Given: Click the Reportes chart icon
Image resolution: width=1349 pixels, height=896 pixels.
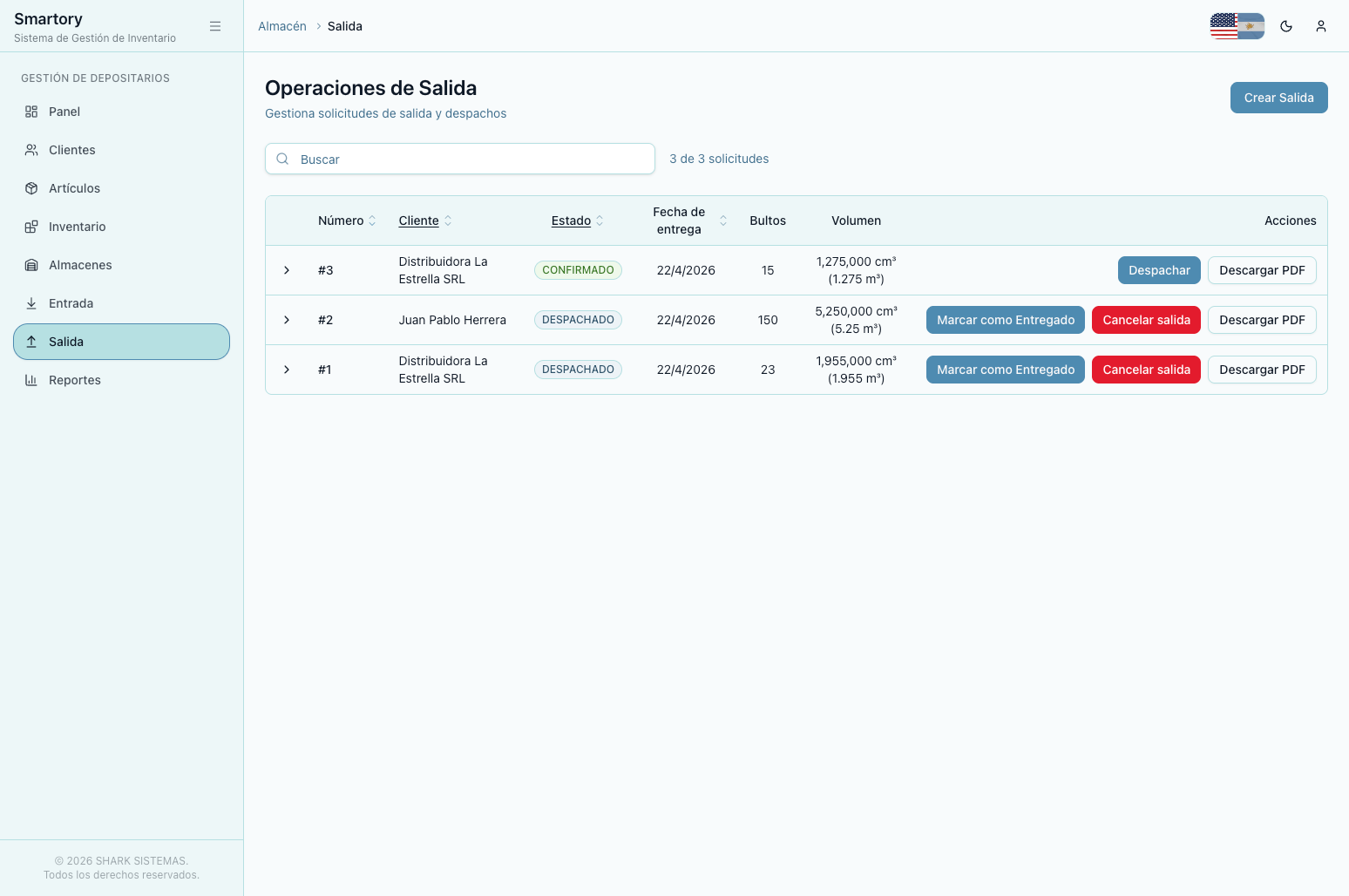Looking at the screenshot, I should (x=31, y=380).
